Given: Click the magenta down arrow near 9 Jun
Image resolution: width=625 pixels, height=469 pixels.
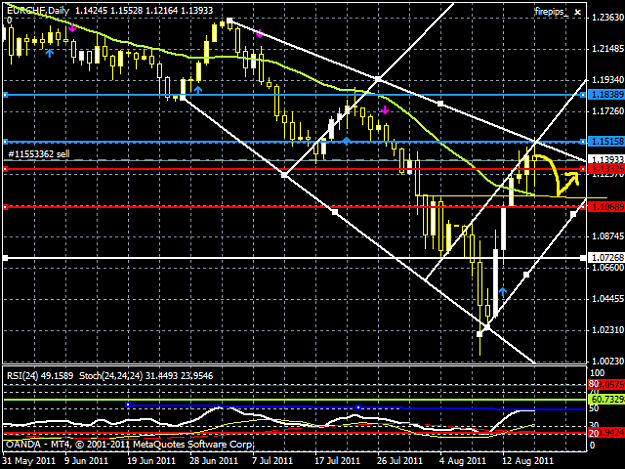Looking at the screenshot, I should 72,27.
